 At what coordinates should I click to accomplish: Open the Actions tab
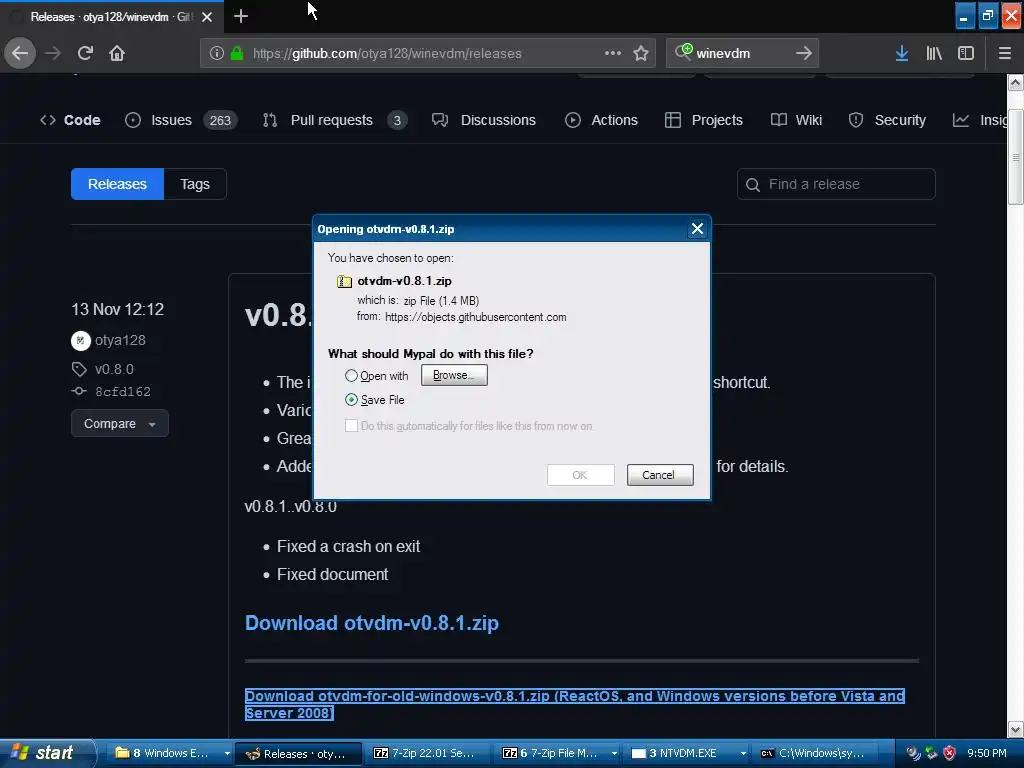tap(601, 120)
